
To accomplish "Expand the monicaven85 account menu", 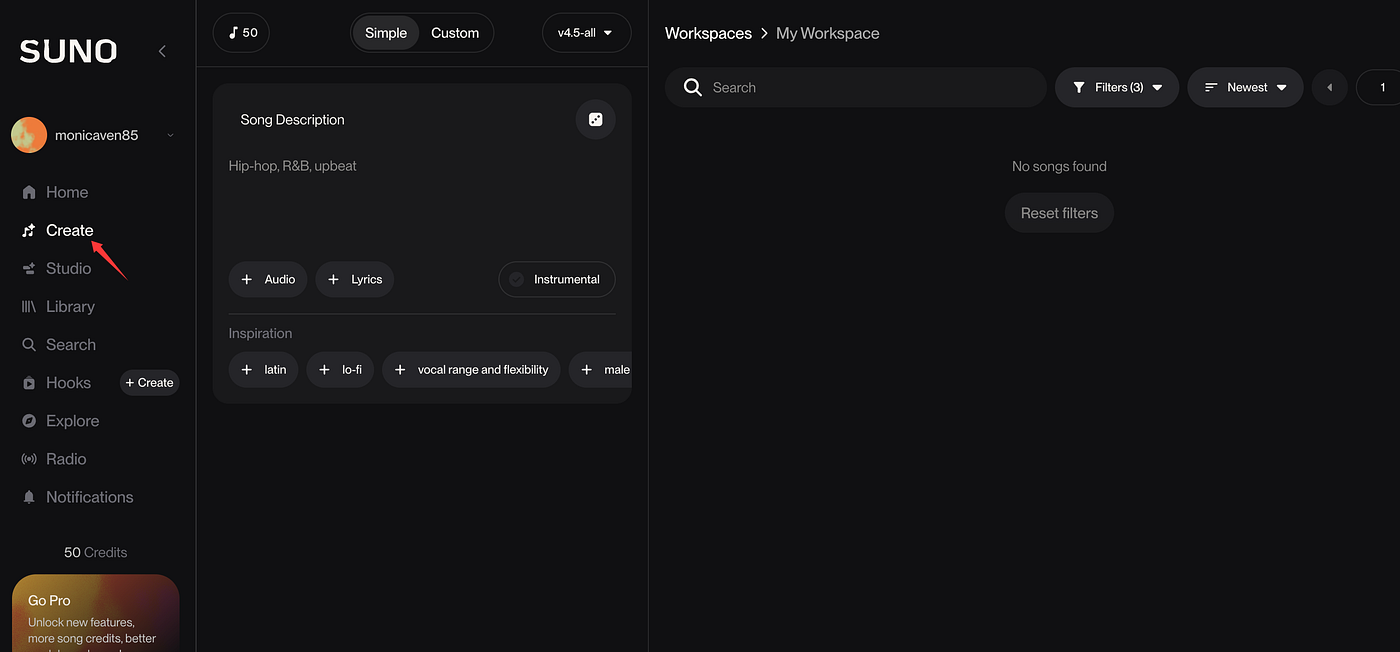I will tap(96, 135).
